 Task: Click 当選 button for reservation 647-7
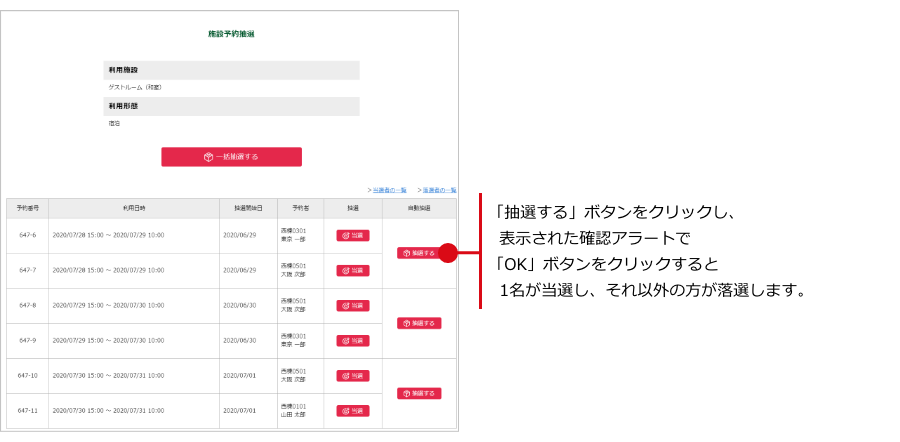coord(353,271)
